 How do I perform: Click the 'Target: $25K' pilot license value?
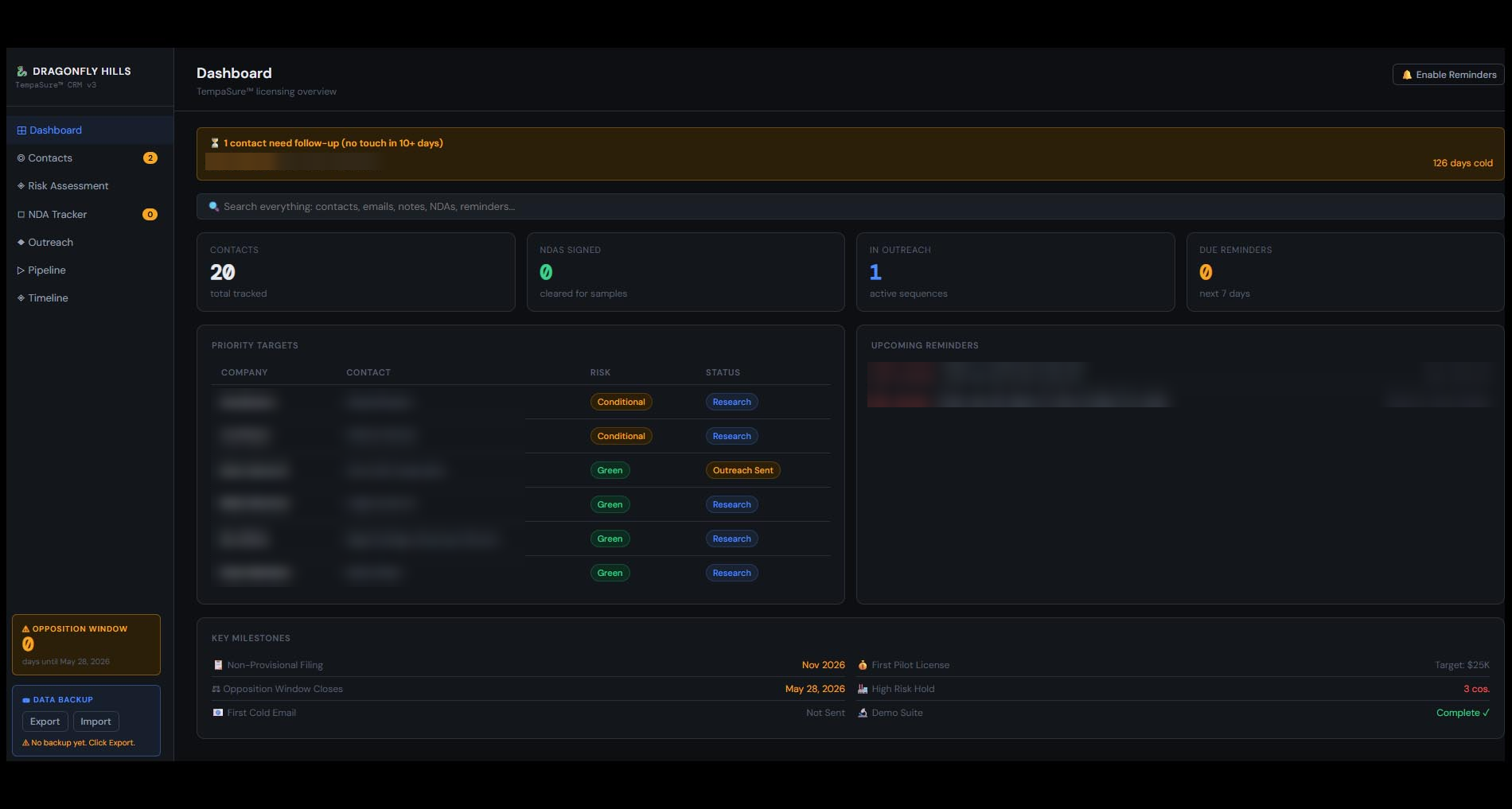1462,665
